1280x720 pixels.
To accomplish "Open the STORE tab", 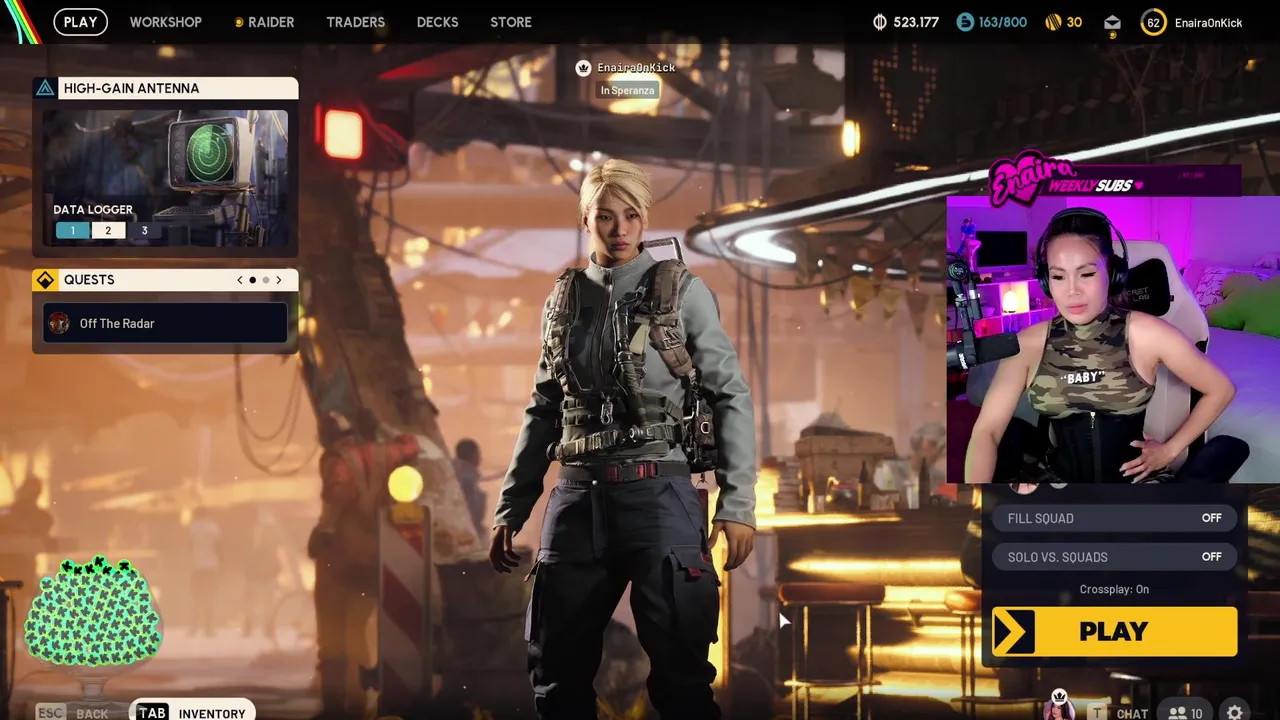I will (x=511, y=22).
